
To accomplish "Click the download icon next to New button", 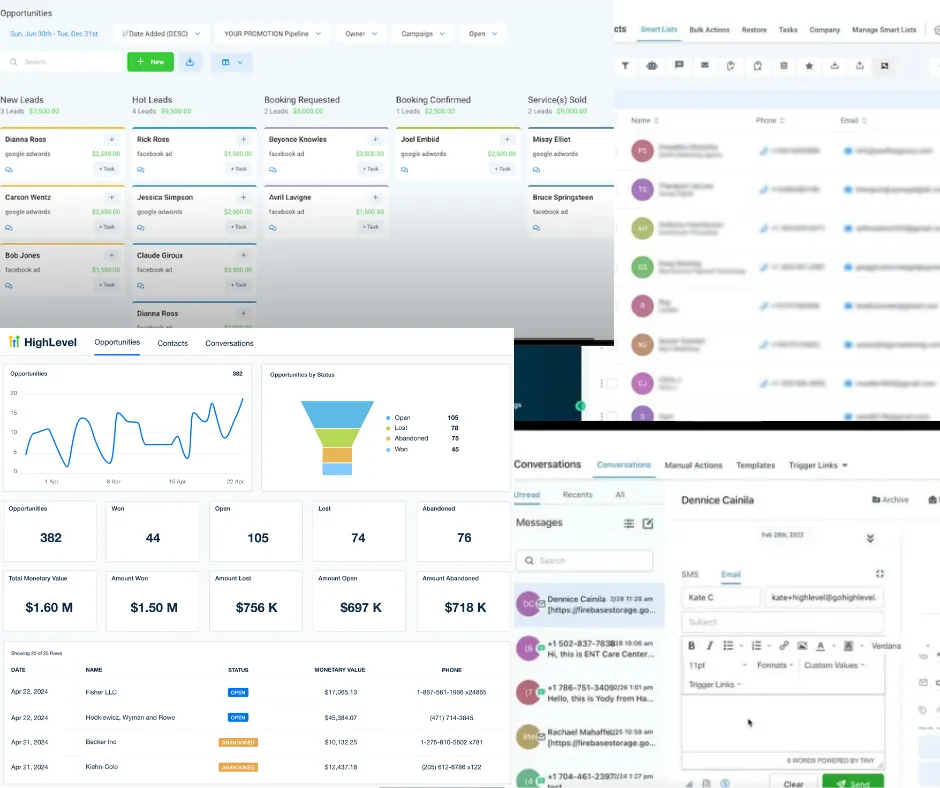I will coord(190,62).
